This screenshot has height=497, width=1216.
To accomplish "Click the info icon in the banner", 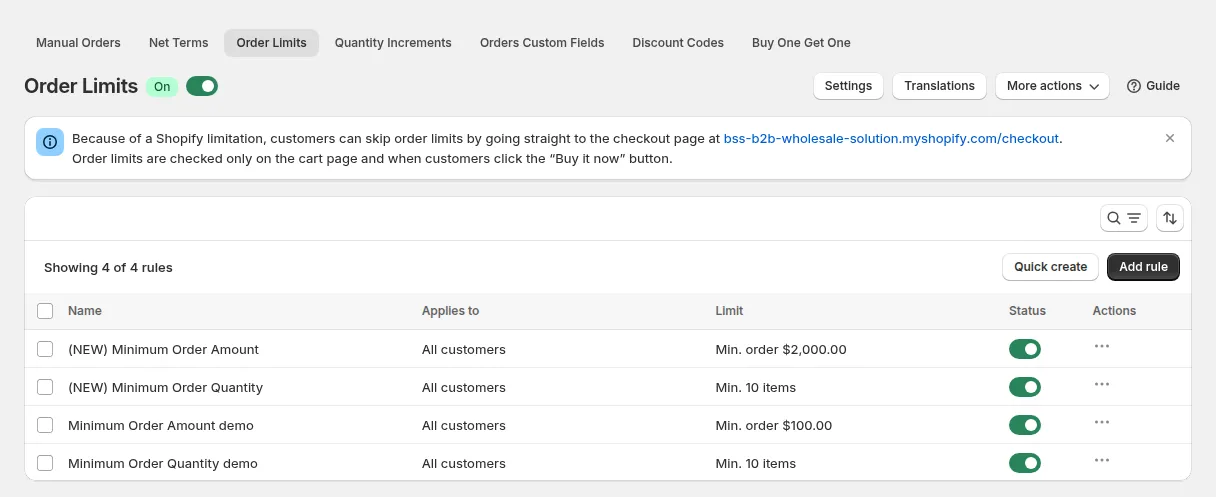I will (50, 142).
